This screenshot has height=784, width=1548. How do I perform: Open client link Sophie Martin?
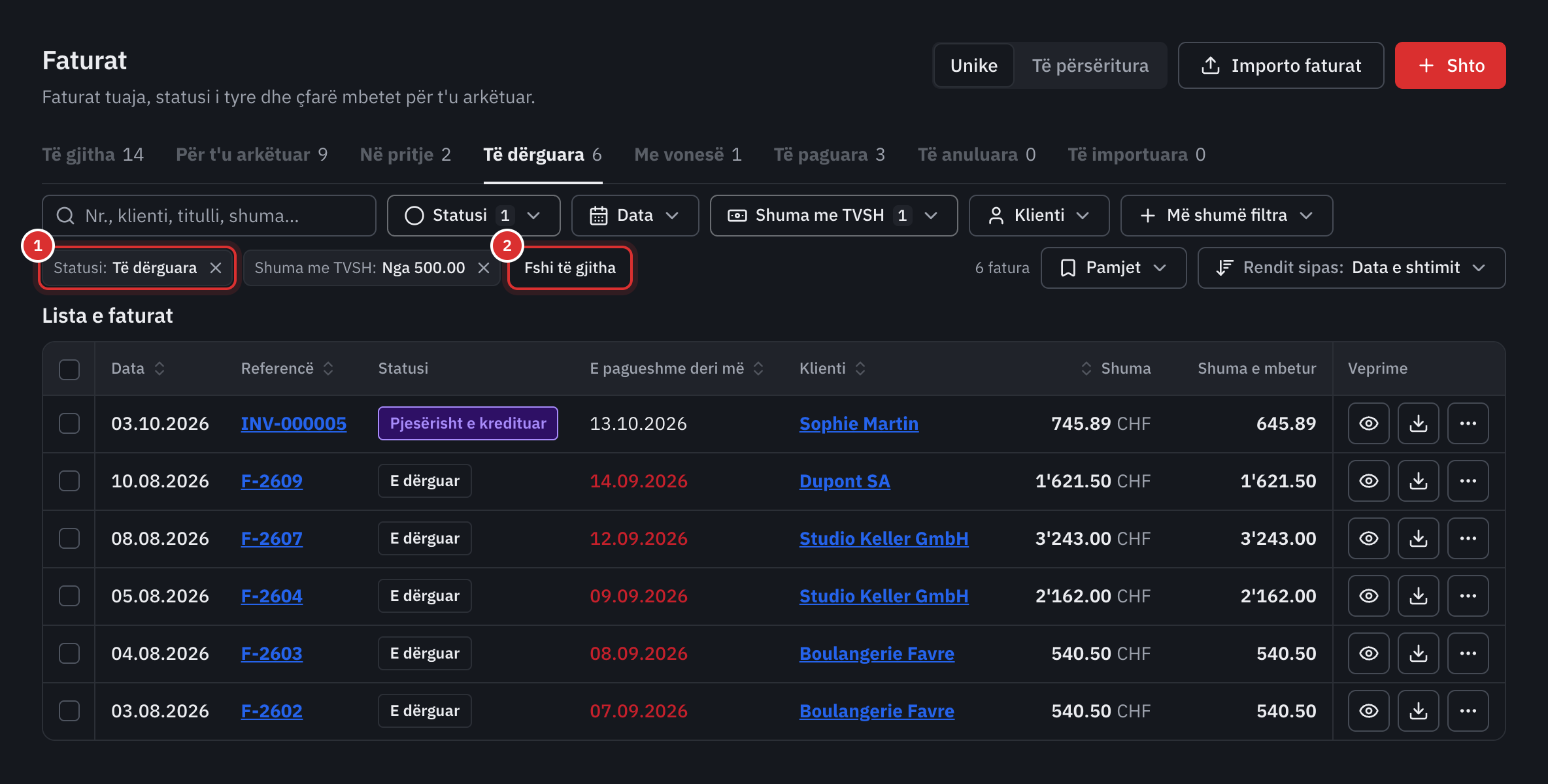(x=858, y=423)
